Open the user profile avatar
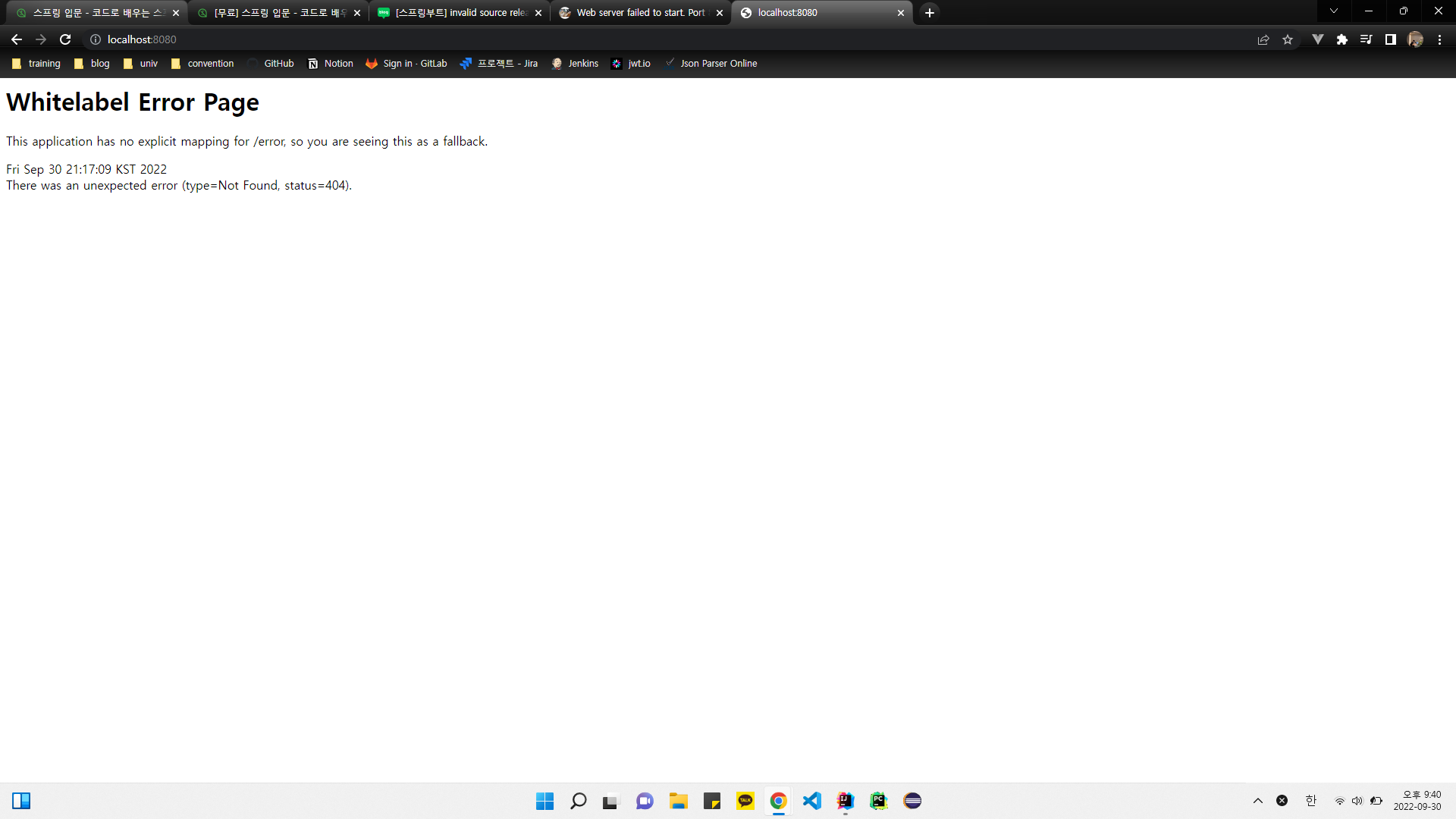1456x819 pixels. (x=1415, y=39)
